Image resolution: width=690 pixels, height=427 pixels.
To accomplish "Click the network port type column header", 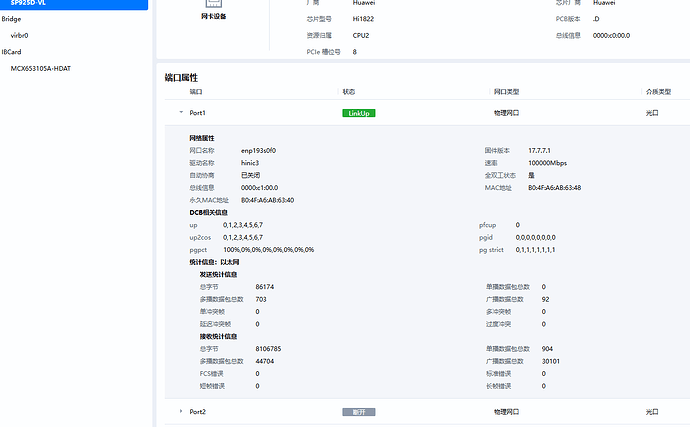I will (506, 92).
